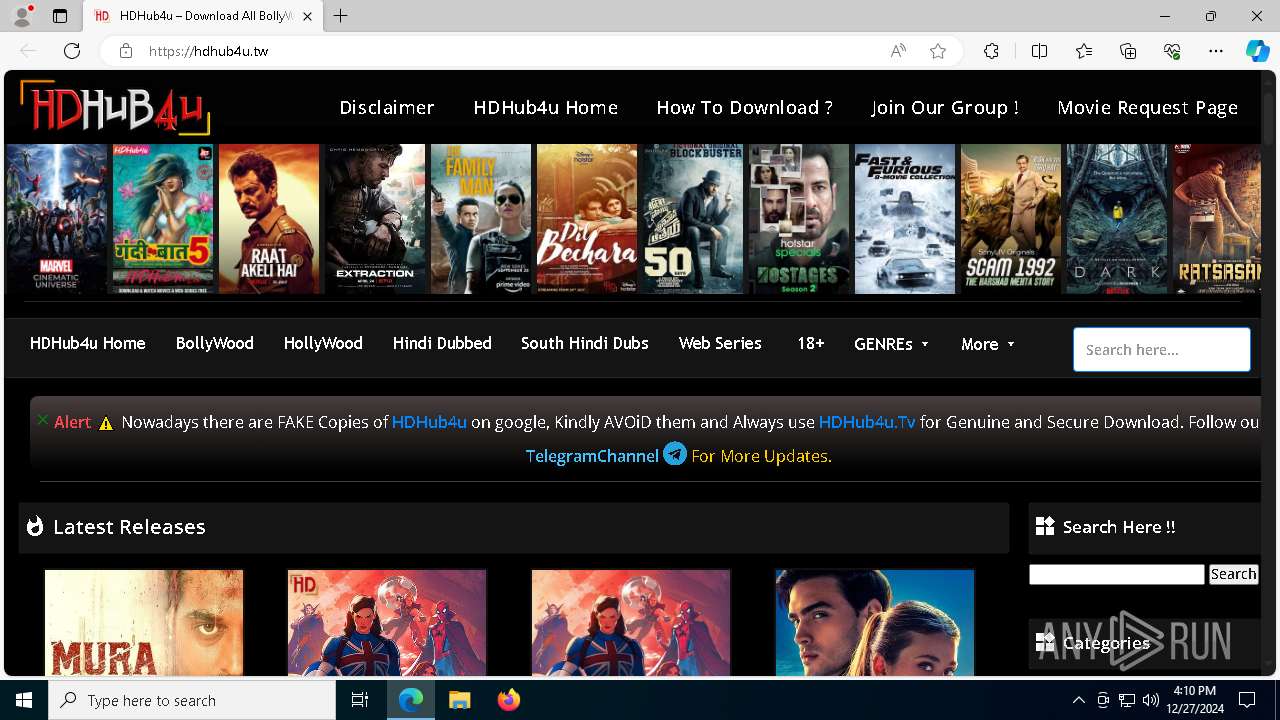Click the HDHub4u site logo
1280x720 pixels.
pos(115,107)
